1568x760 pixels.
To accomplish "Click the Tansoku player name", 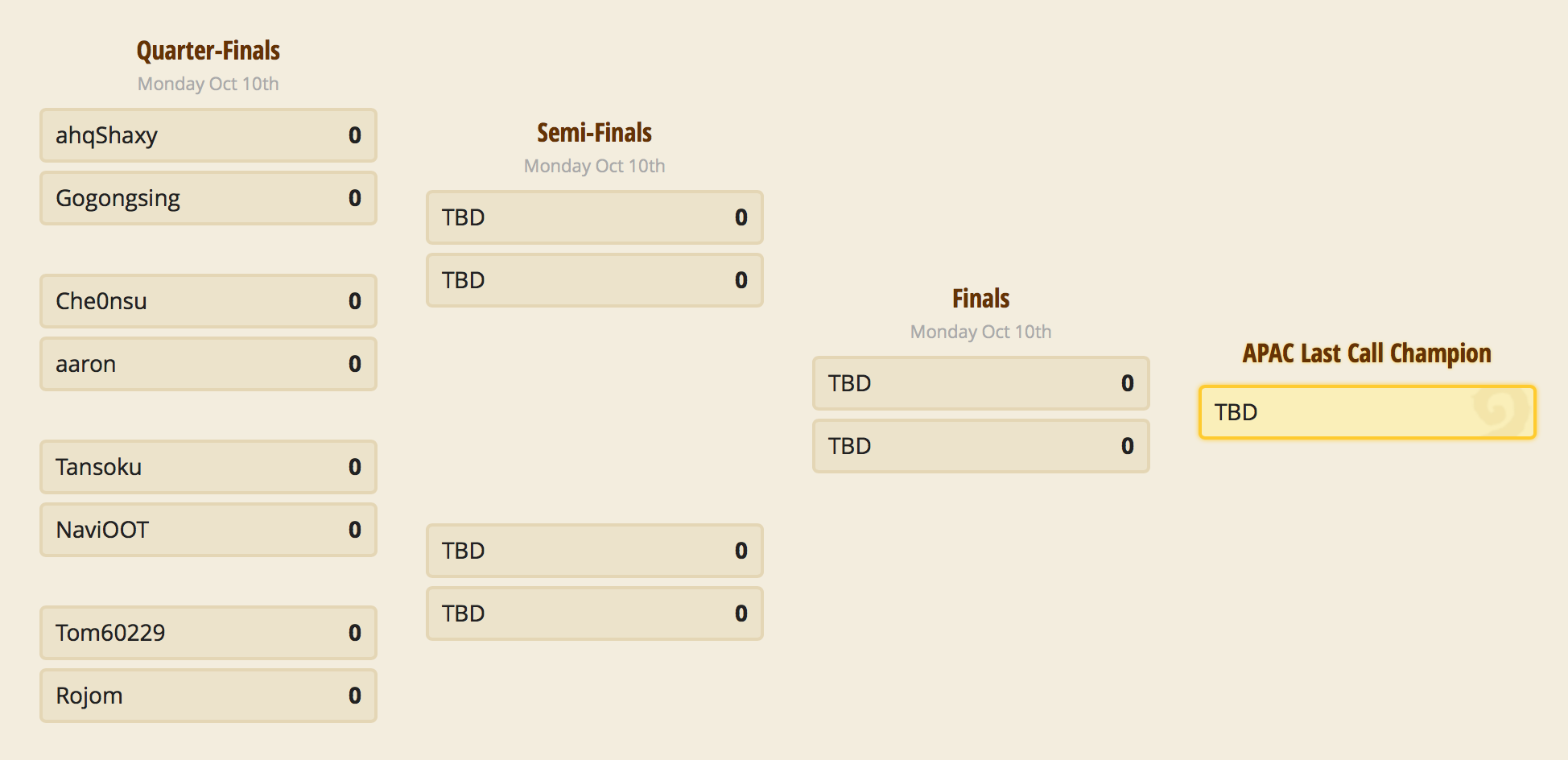I will 98,467.
